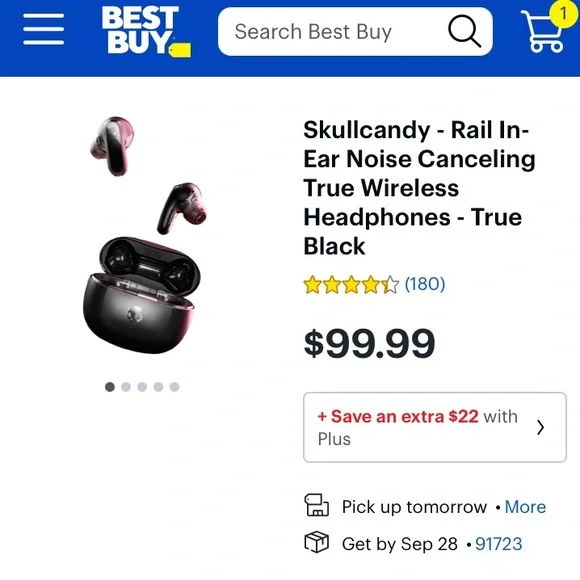This screenshot has height=580, width=580.
Task: Open the Skullcandy earbuds product image
Action: [142, 235]
